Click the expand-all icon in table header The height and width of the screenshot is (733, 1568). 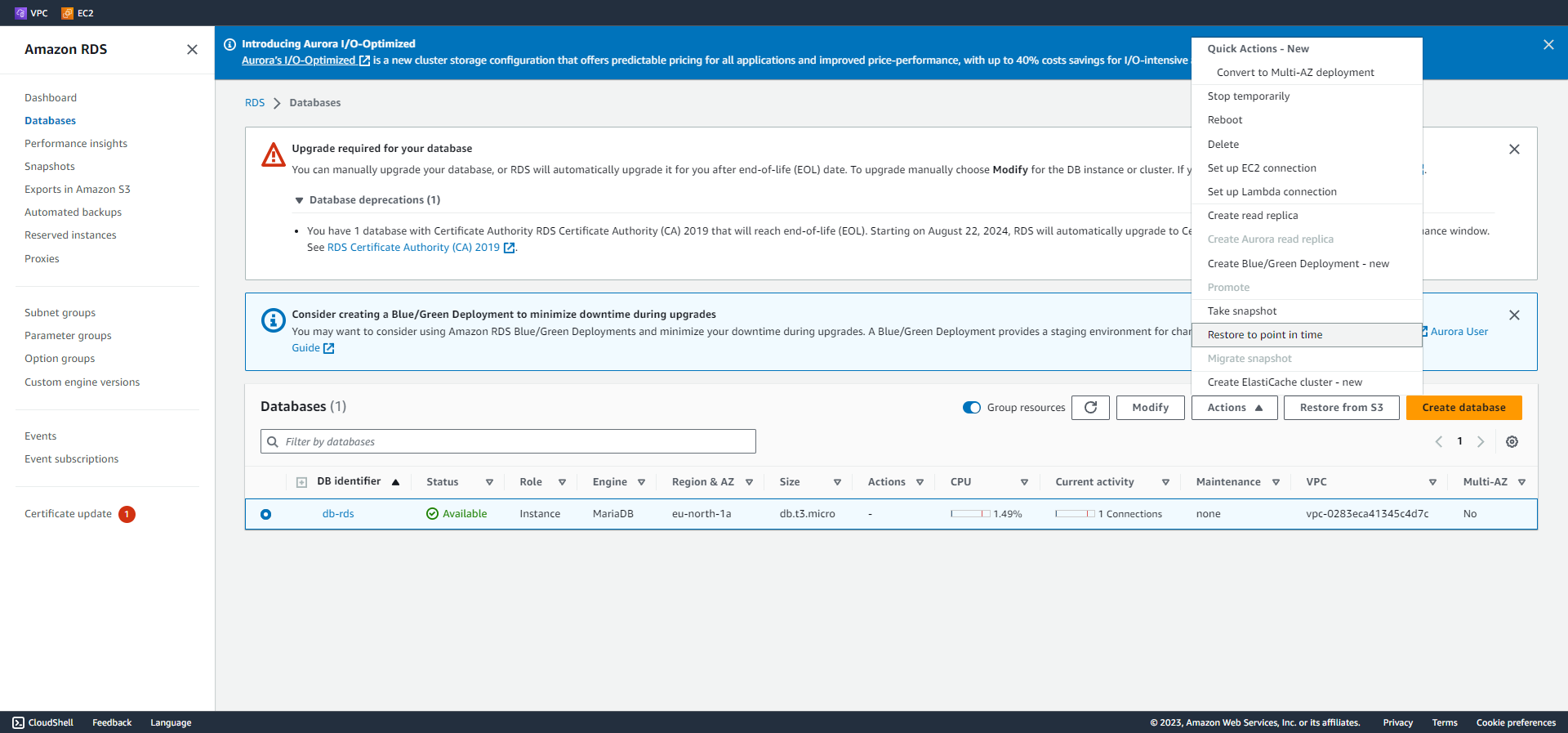(x=301, y=482)
